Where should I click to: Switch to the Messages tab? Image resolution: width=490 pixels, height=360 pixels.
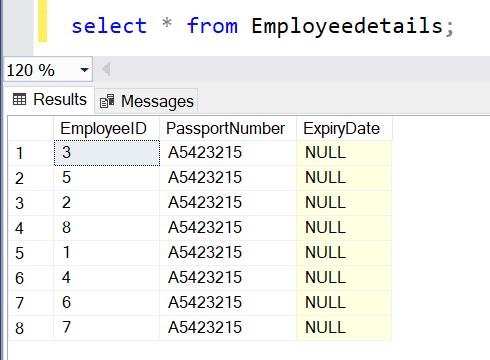tap(147, 101)
